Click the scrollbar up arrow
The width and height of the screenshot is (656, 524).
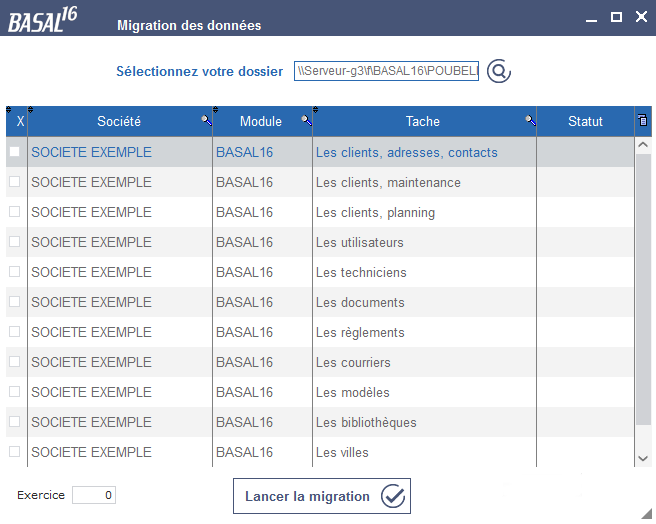coord(643,145)
